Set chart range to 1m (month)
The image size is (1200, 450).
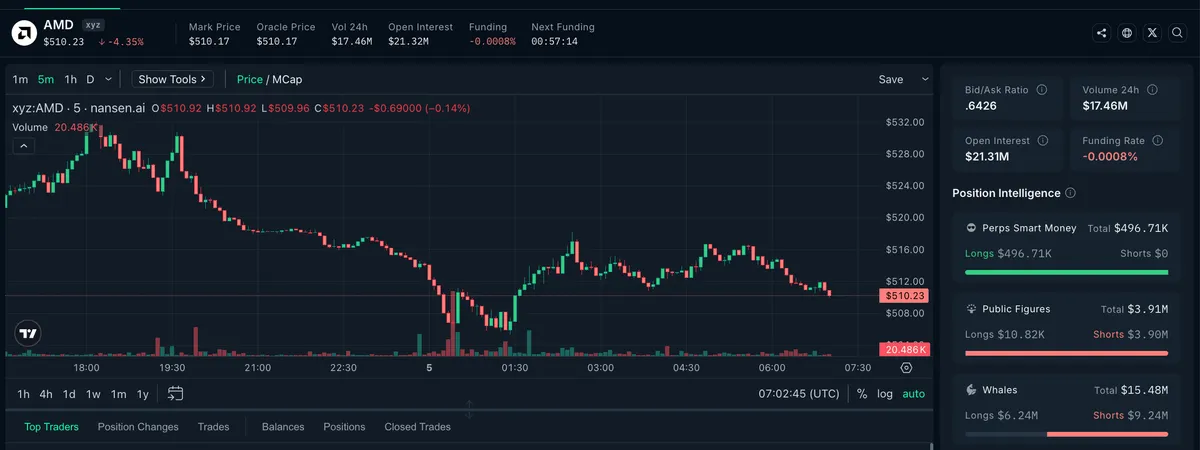[118, 394]
